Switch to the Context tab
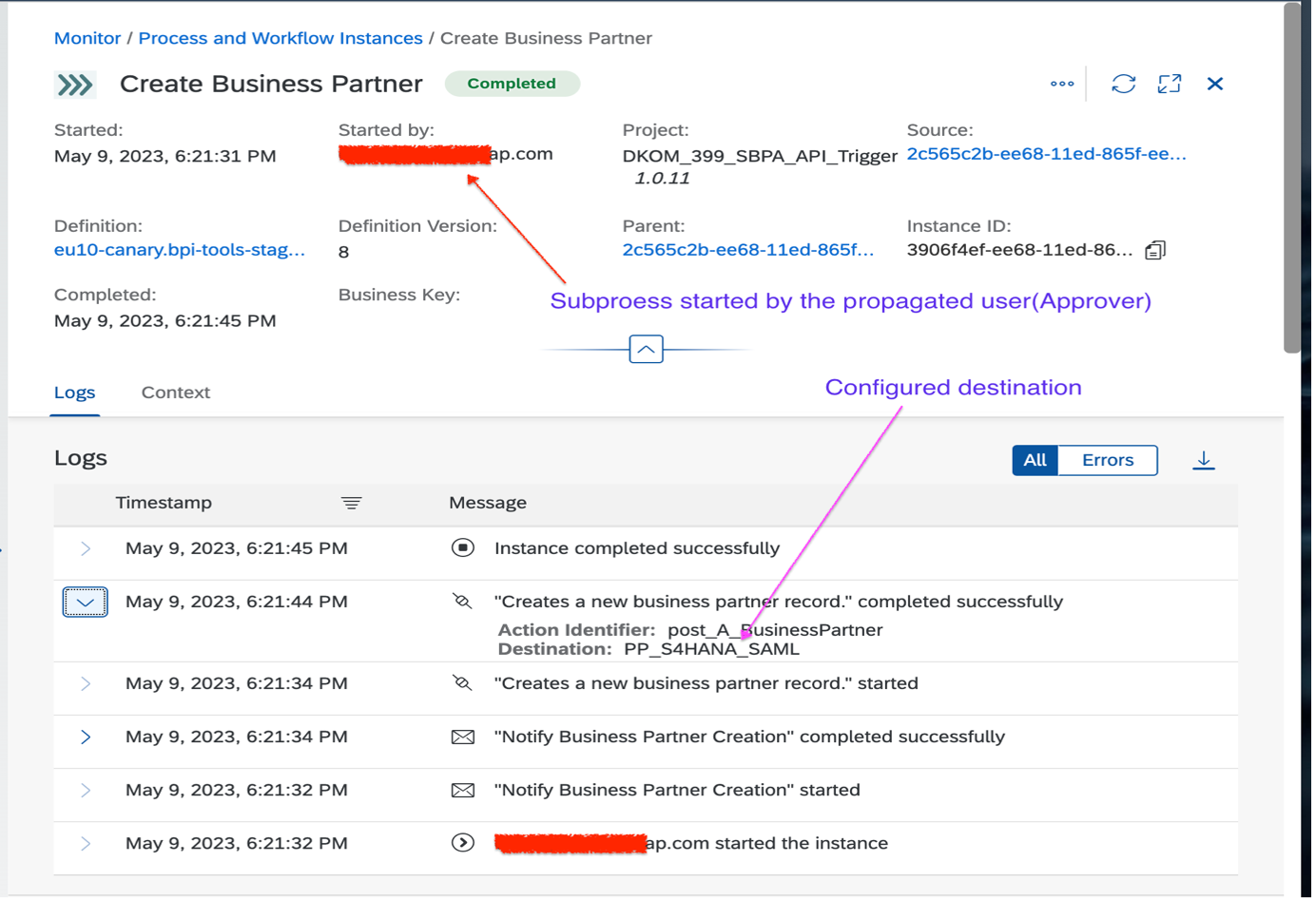The height and width of the screenshot is (900, 1316). (x=175, y=392)
